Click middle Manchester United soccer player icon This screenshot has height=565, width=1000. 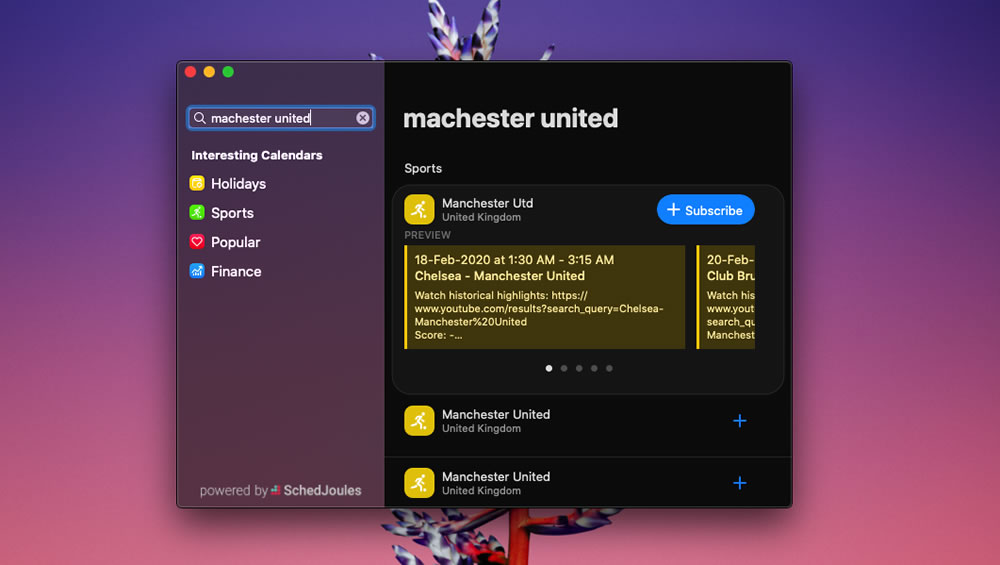[419, 421]
